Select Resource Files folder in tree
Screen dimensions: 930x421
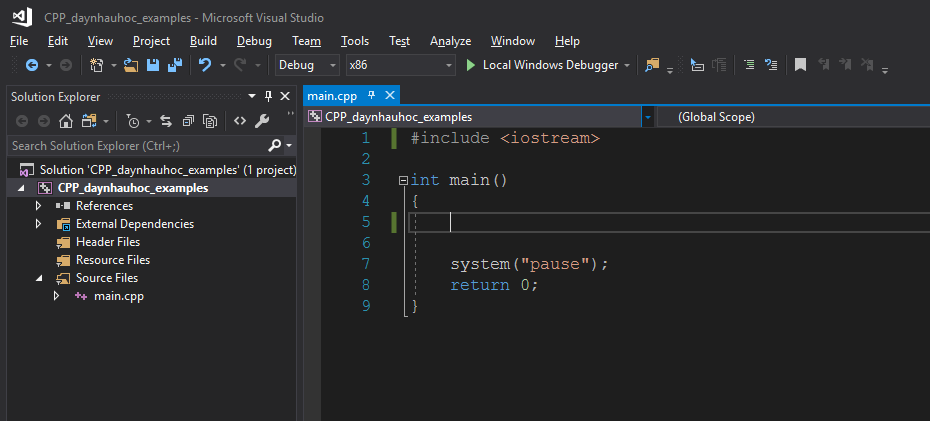pos(113,260)
